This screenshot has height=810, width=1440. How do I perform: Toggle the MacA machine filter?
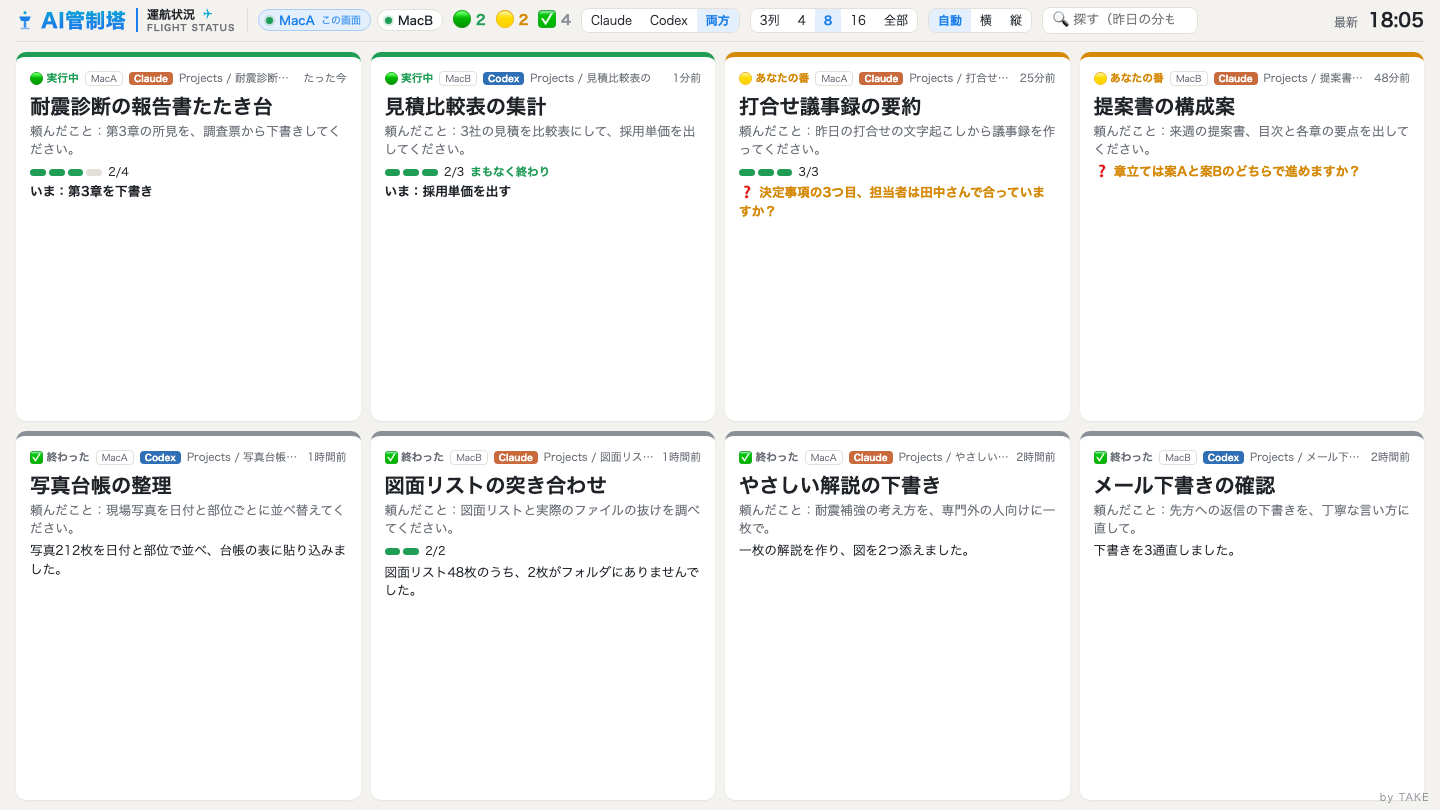[x=314, y=20]
